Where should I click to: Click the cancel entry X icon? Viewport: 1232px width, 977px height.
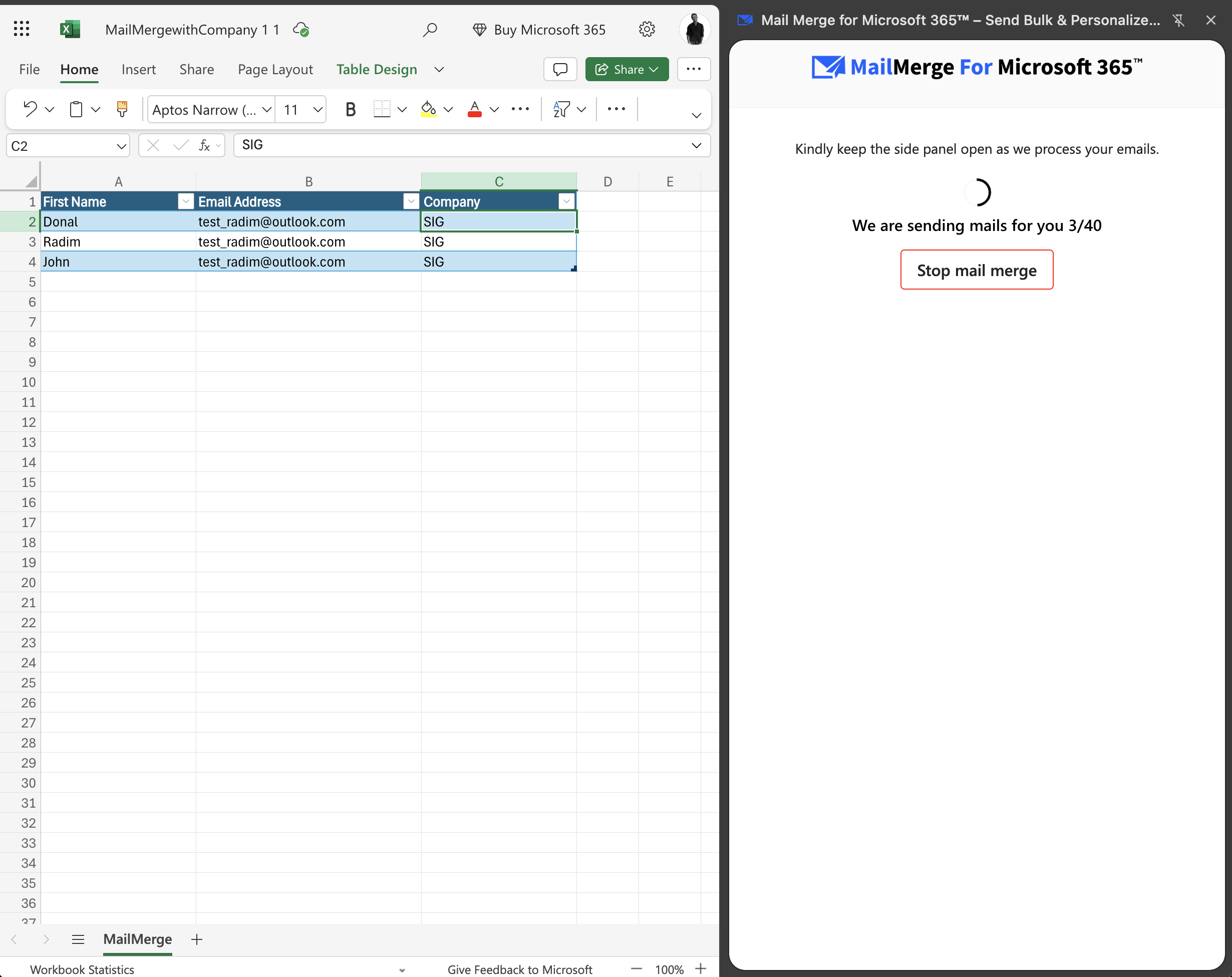(153, 145)
